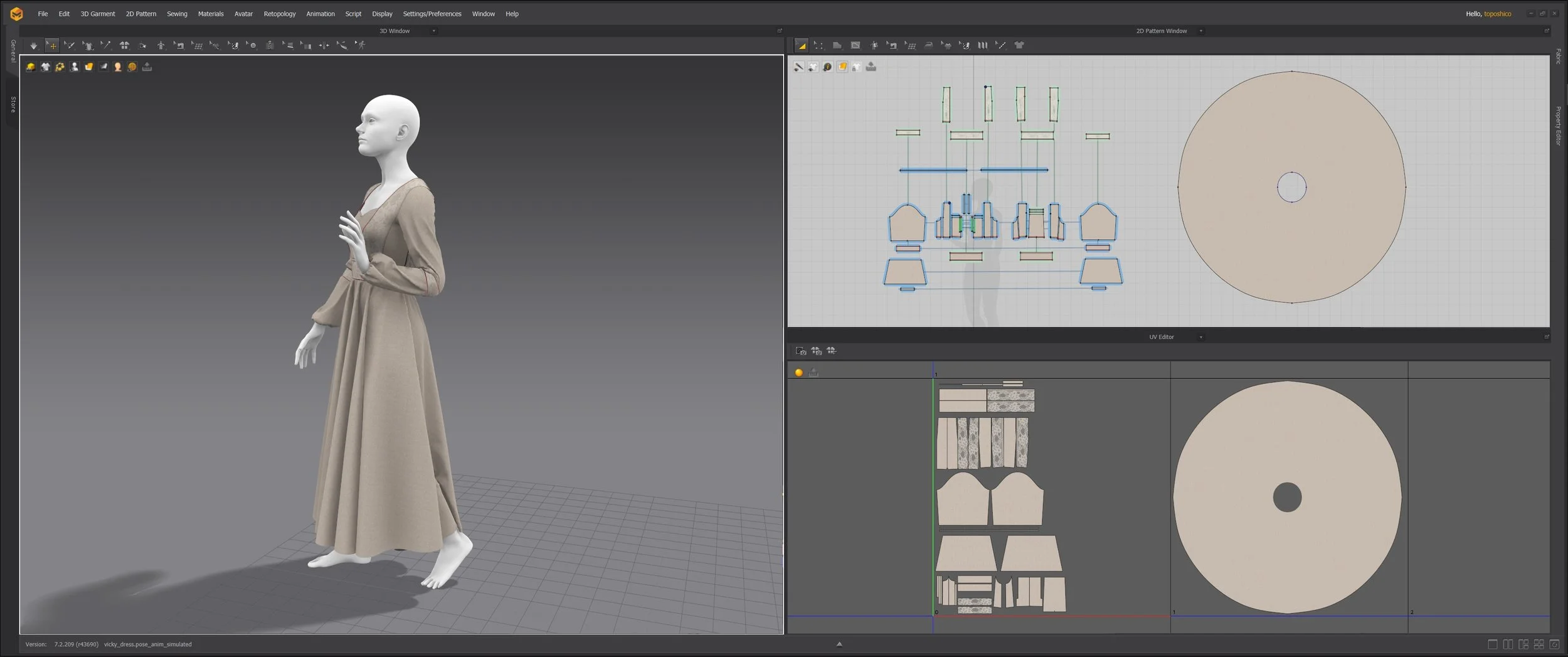This screenshot has height=657, width=1568.
Task: Click the zipper tool icon in 3D toolbar
Action: (270, 46)
